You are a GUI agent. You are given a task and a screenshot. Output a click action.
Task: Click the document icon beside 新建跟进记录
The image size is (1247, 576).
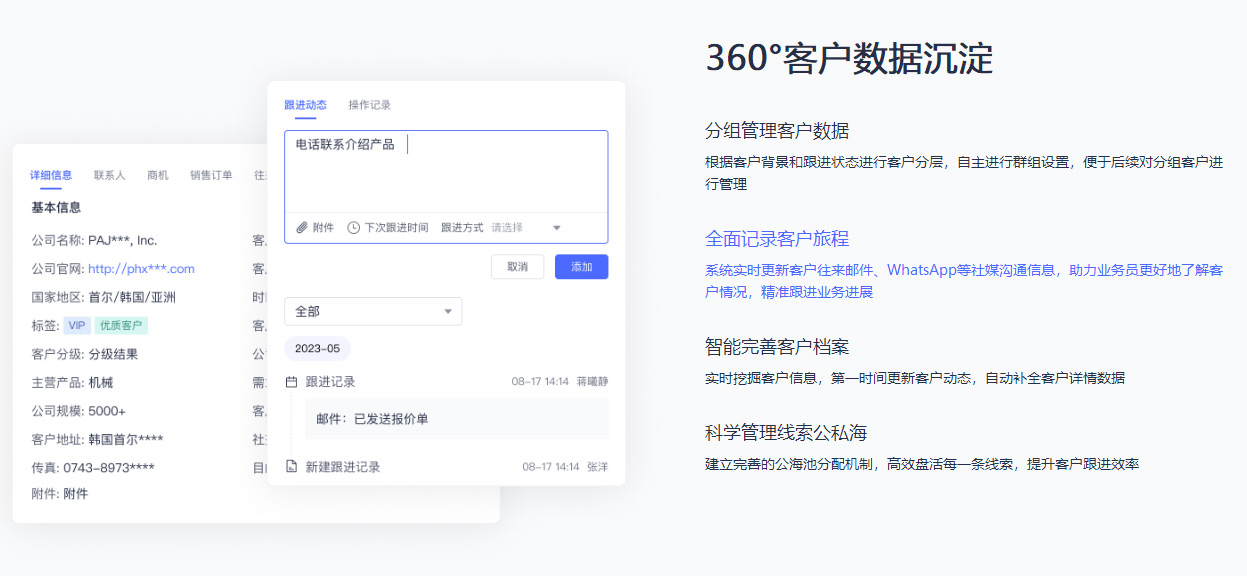point(292,467)
